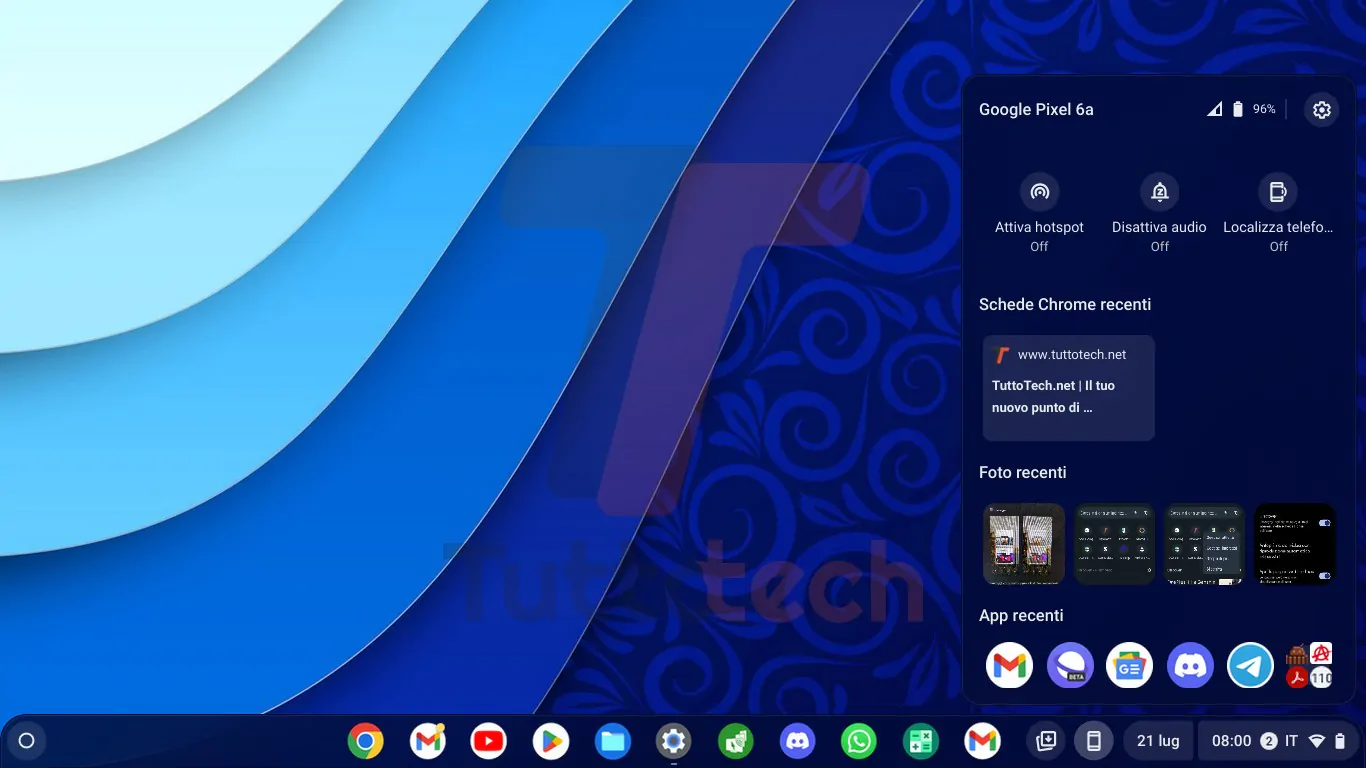
Task: Open the last recent photo with toggles
Action: [x=1295, y=544]
